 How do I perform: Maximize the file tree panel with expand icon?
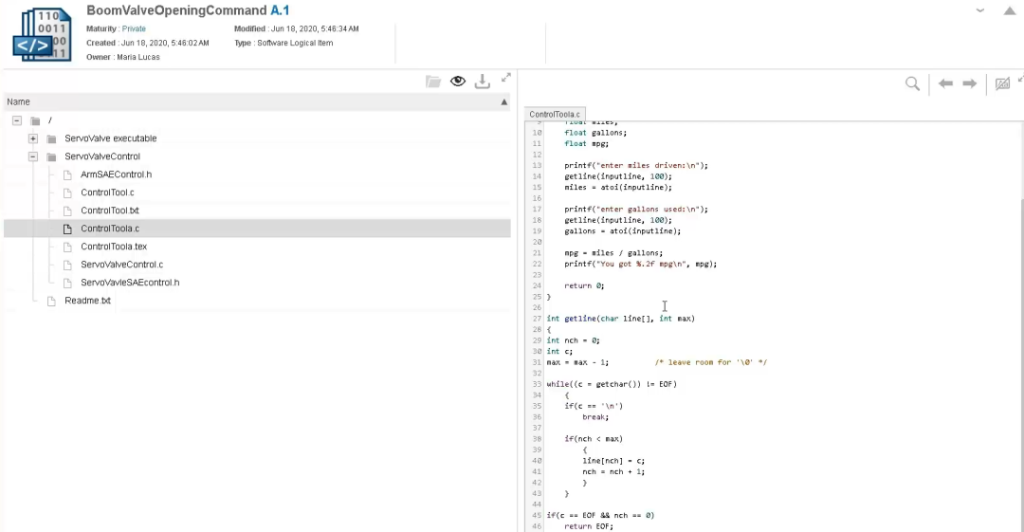[x=506, y=78]
